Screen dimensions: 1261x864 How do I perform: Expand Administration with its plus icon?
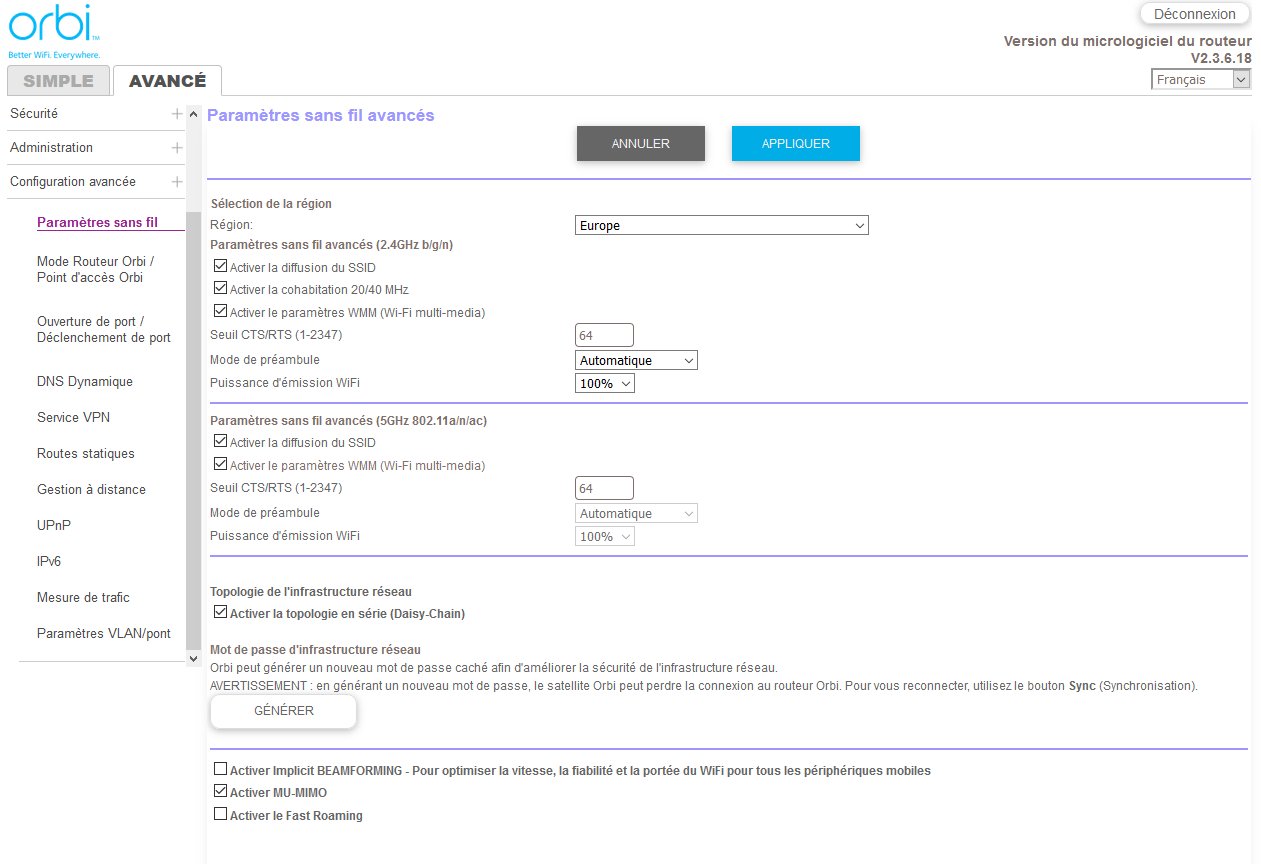177,148
